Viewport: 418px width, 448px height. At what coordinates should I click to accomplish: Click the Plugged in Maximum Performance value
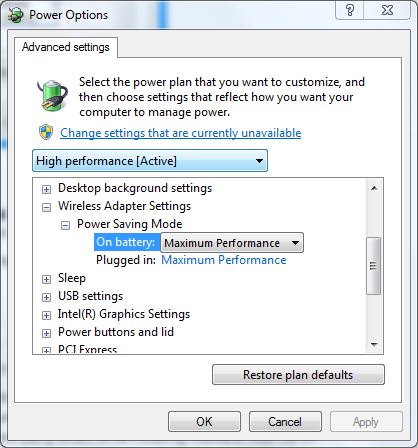tap(224, 260)
